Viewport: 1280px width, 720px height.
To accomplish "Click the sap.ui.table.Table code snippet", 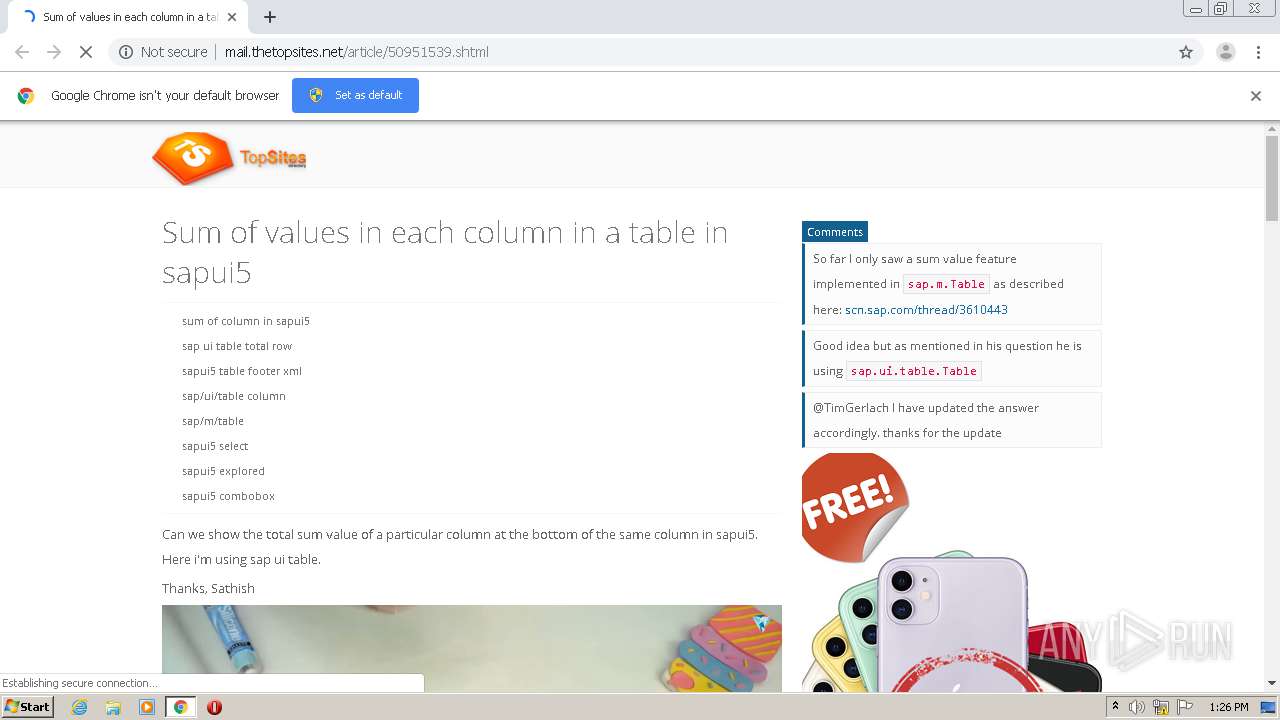I will pos(914,371).
